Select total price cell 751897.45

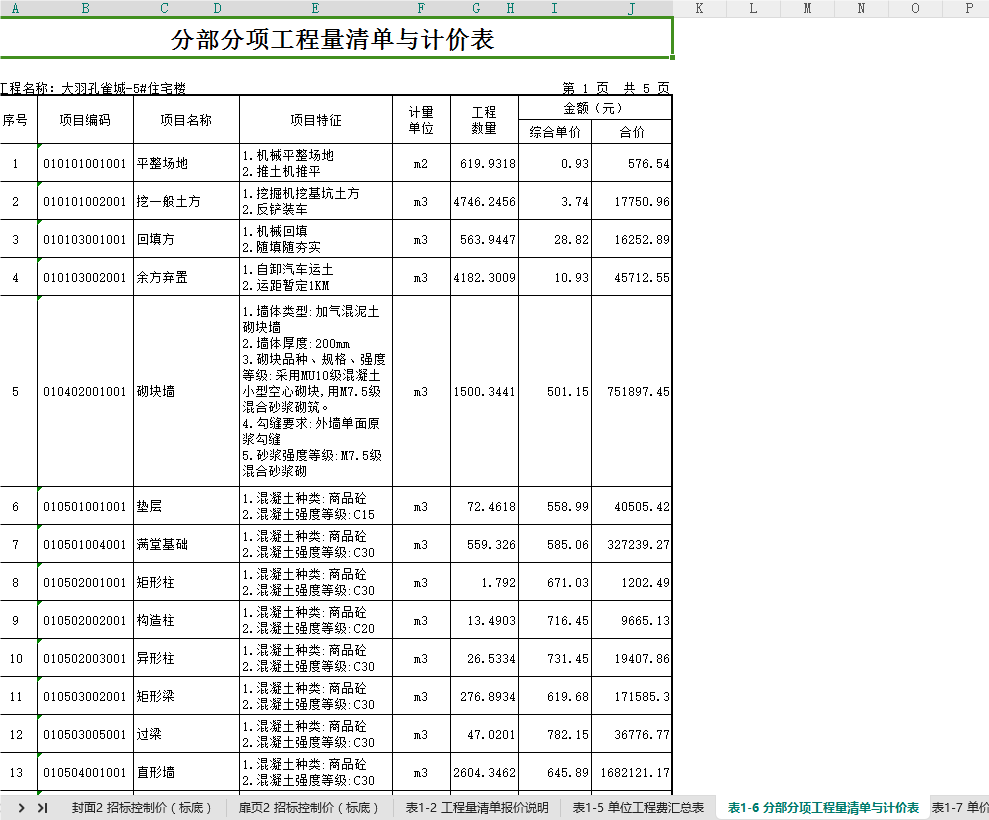tap(631, 391)
